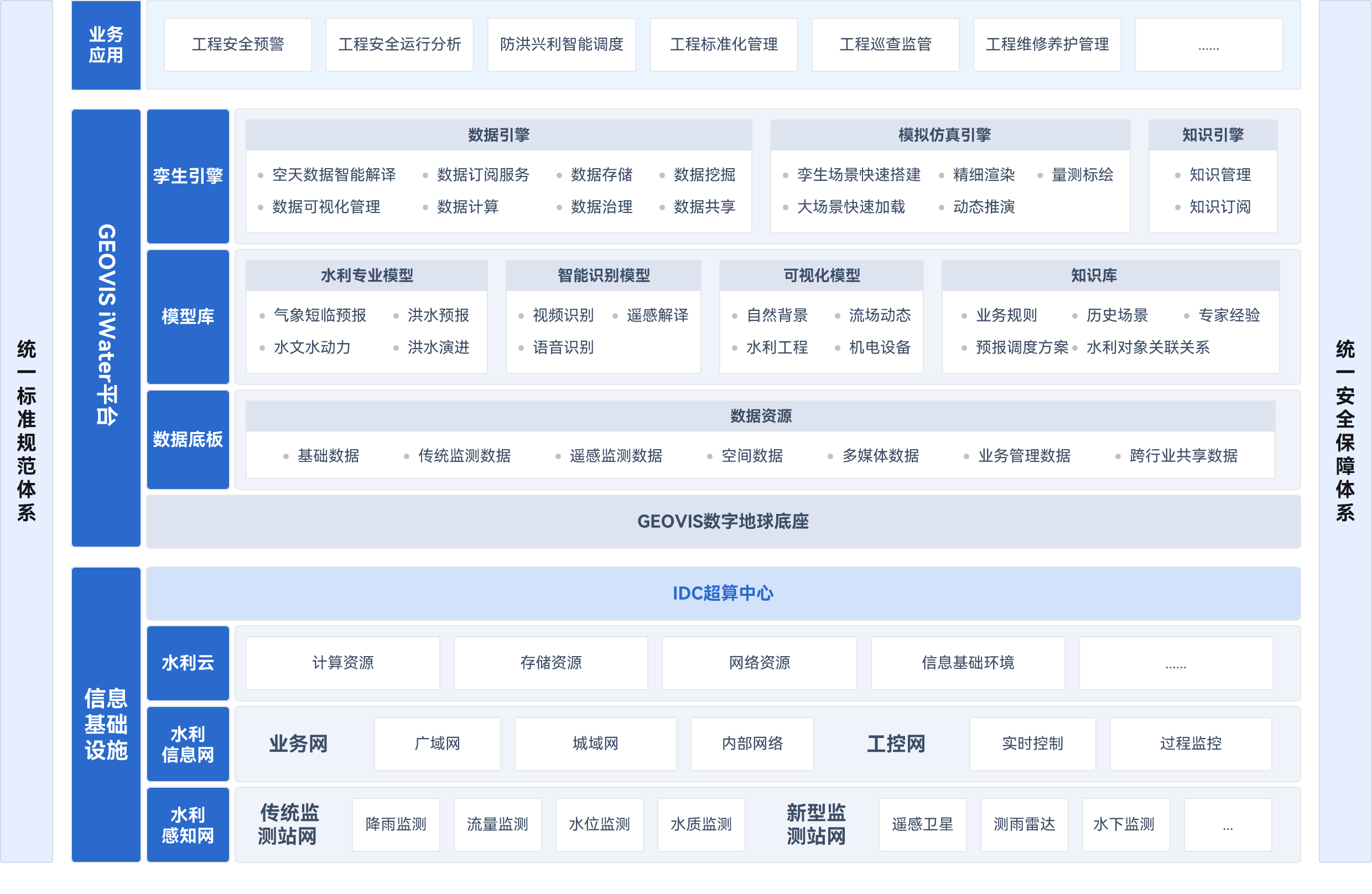The image size is (1372, 894).
Task: Select the 机电设备 item
Action: click(x=880, y=347)
